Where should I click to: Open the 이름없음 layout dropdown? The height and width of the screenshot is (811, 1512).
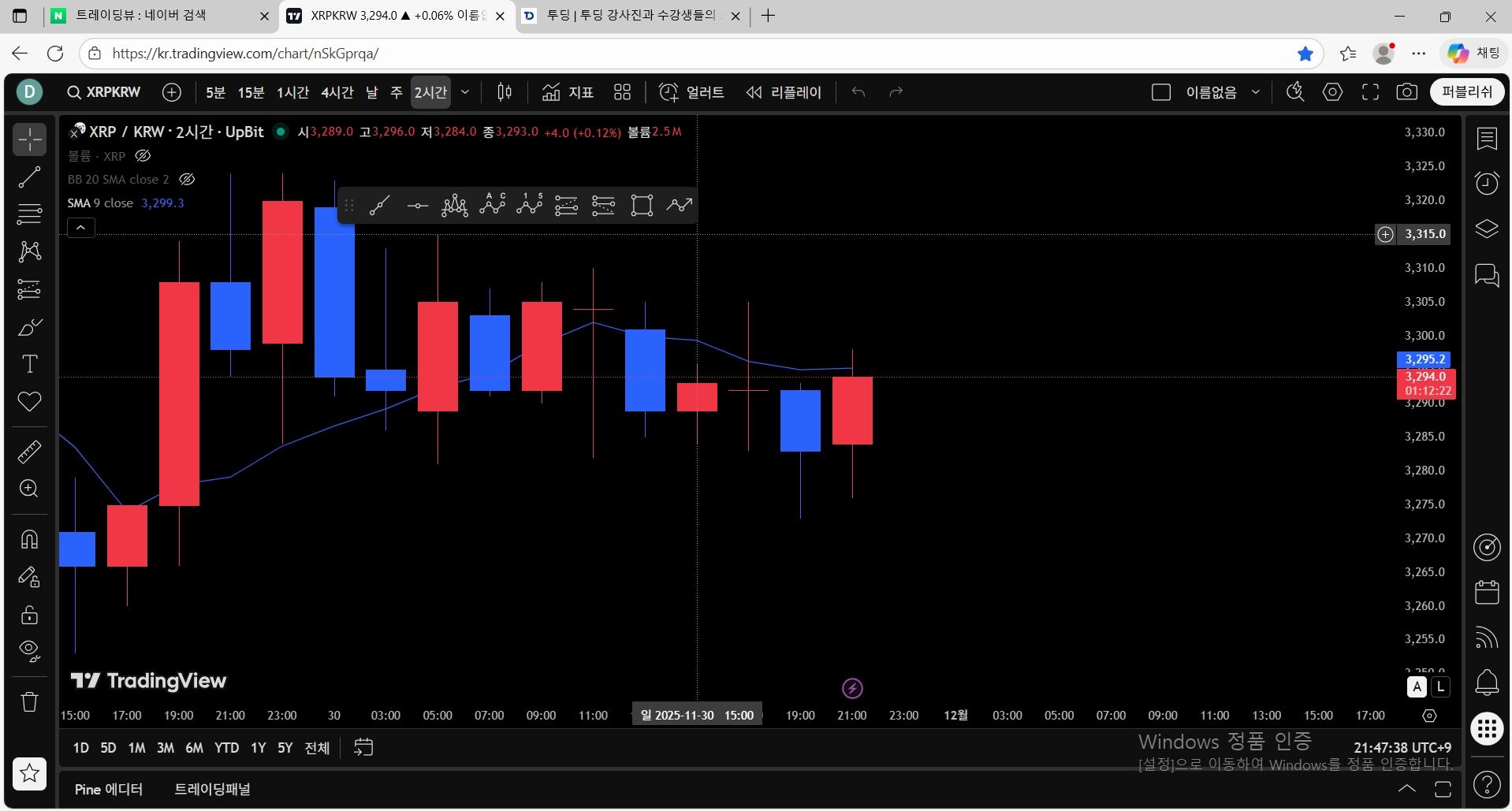[1256, 92]
